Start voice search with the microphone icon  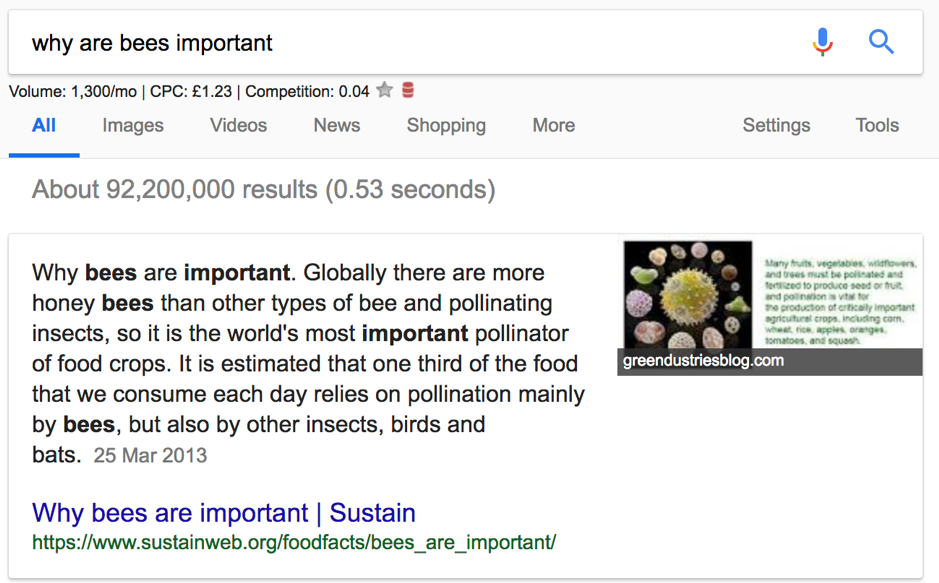pos(822,42)
